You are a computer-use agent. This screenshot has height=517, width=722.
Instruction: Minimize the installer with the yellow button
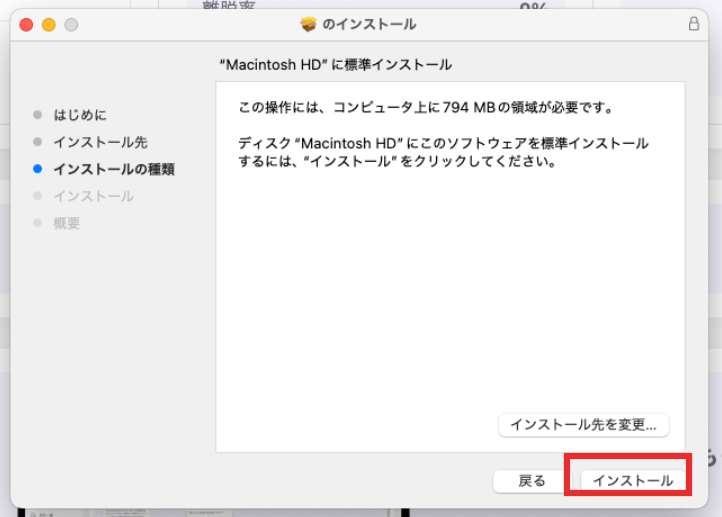49,24
